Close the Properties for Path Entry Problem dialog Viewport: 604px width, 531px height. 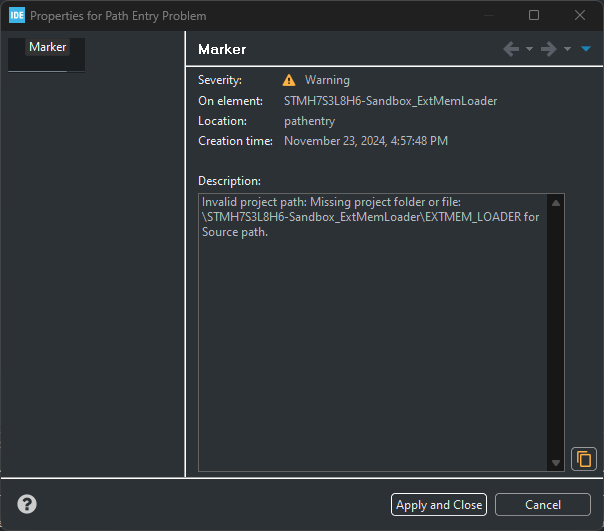pos(580,16)
